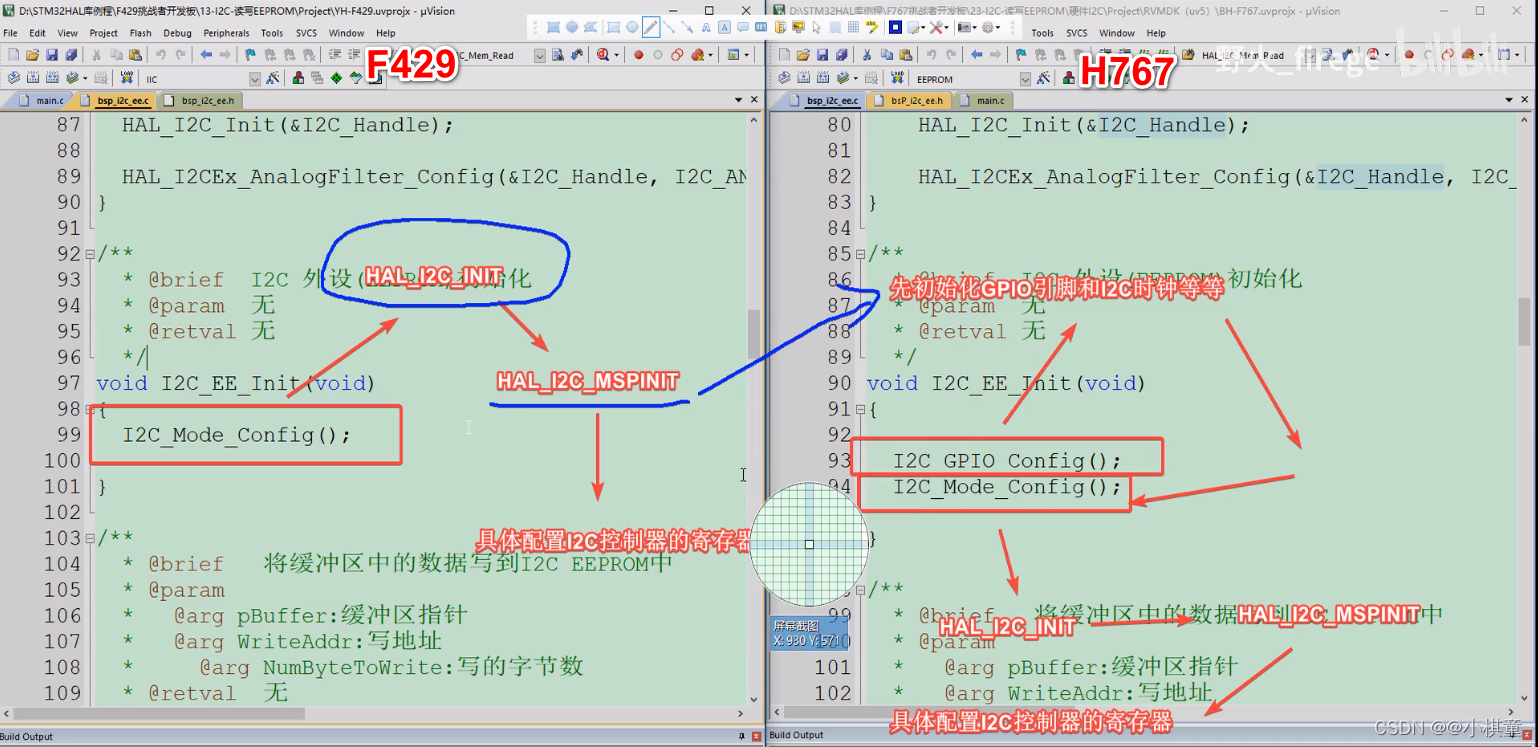The width and height of the screenshot is (1538, 747).
Task: Select arrow tool in annotation toolbar
Action: pos(687,27)
